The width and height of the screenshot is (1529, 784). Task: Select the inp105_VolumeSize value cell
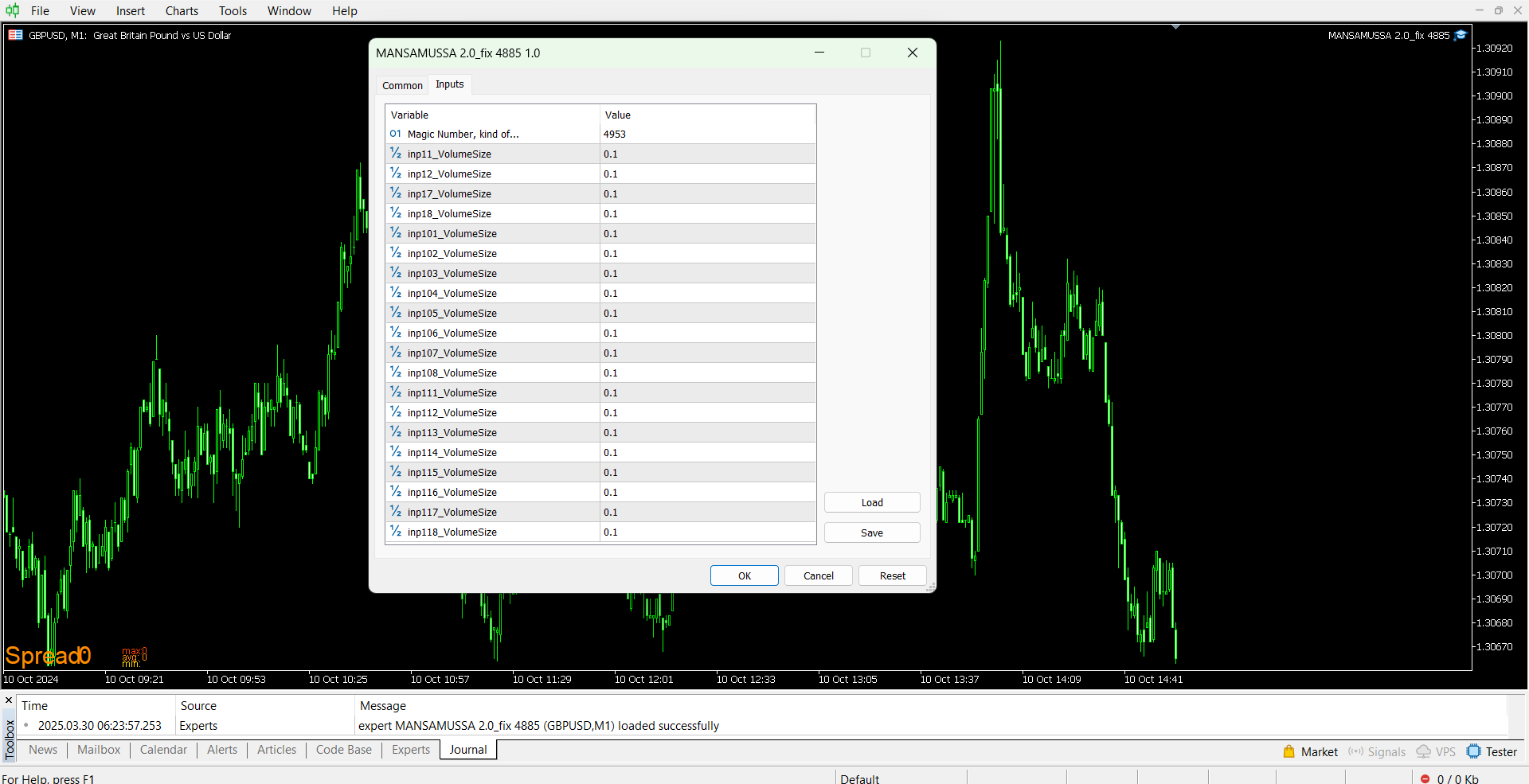(x=707, y=313)
